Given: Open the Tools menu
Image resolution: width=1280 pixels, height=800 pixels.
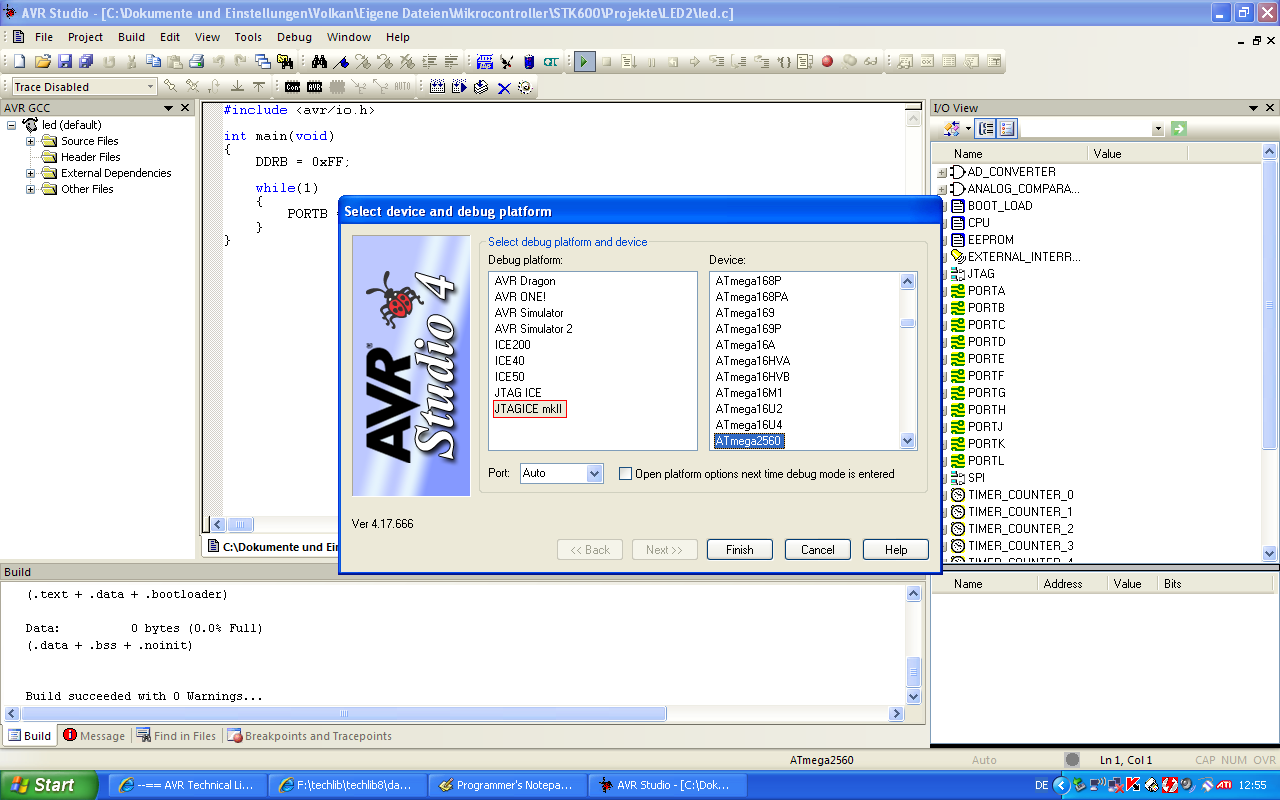Looking at the screenshot, I should pyautogui.click(x=248, y=37).
